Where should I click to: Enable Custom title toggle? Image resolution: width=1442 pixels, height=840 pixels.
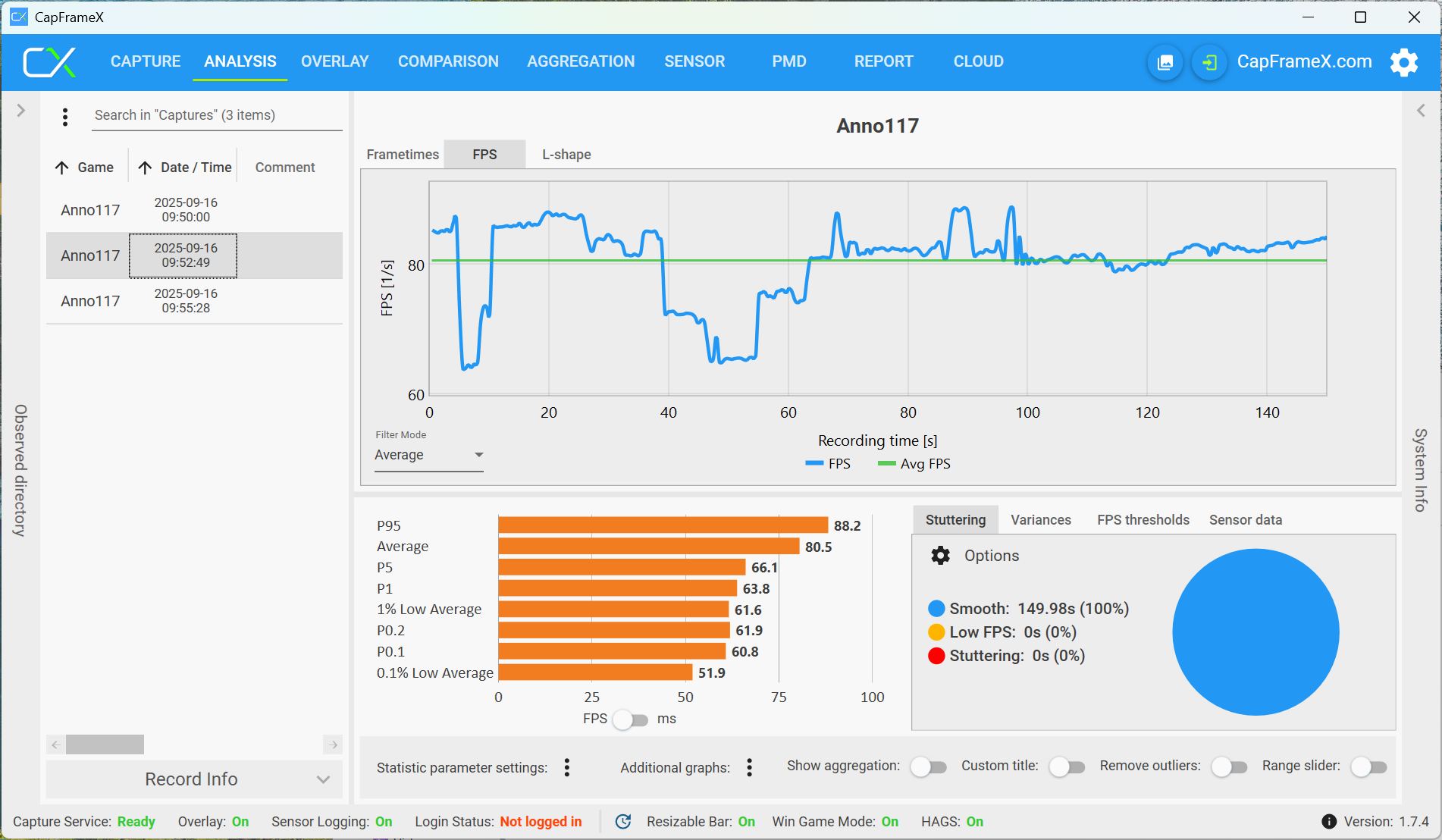1067,766
